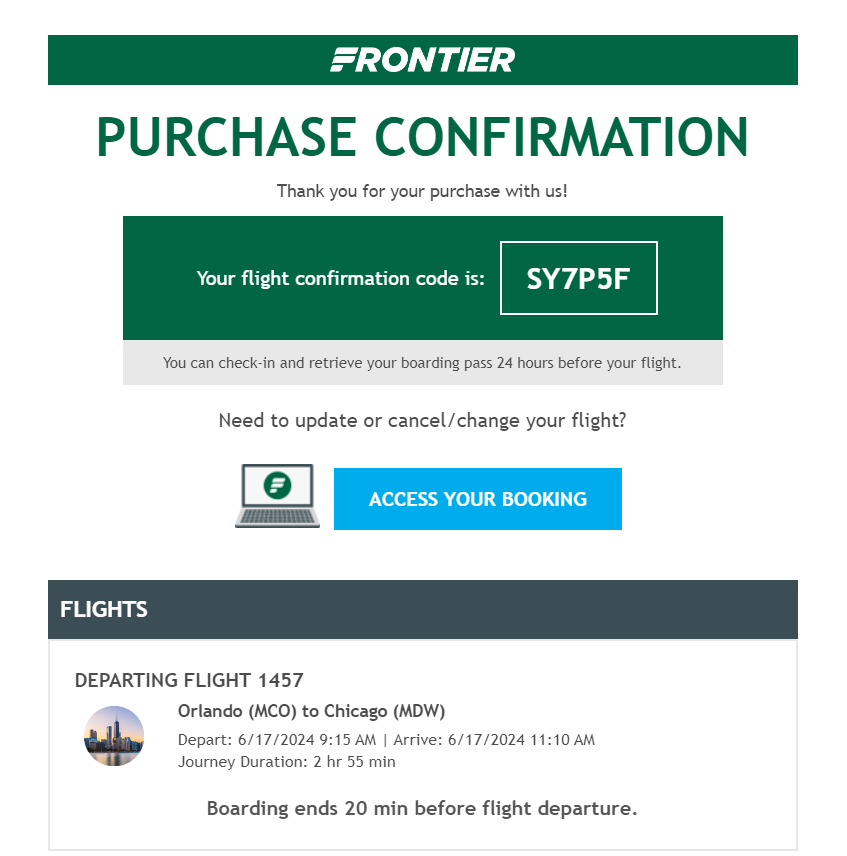Click the Frontier logo in the green banner
The width and height of the screenshot is (847, 856).
[422, 60]
